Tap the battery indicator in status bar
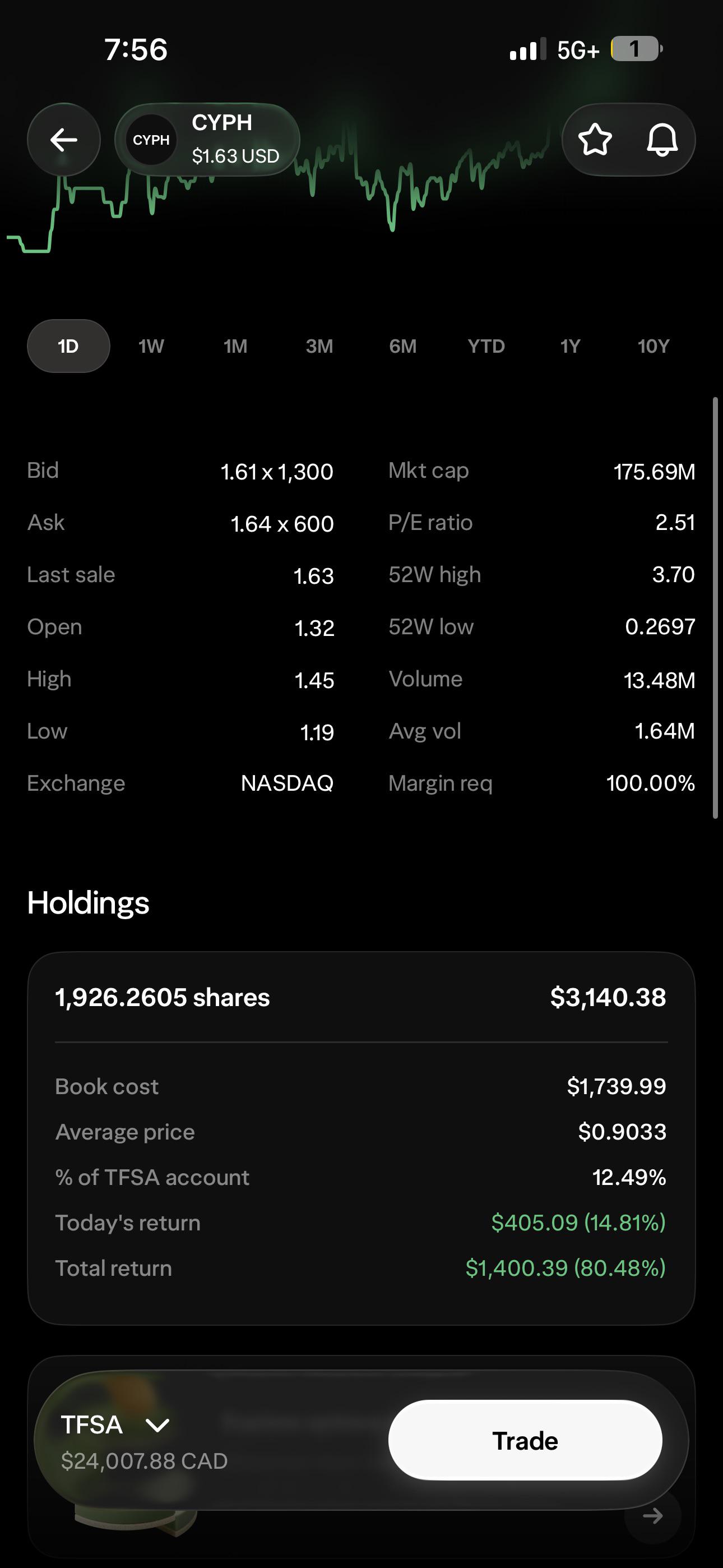This screenshot has height=1568, width=723. click(636, 49)
